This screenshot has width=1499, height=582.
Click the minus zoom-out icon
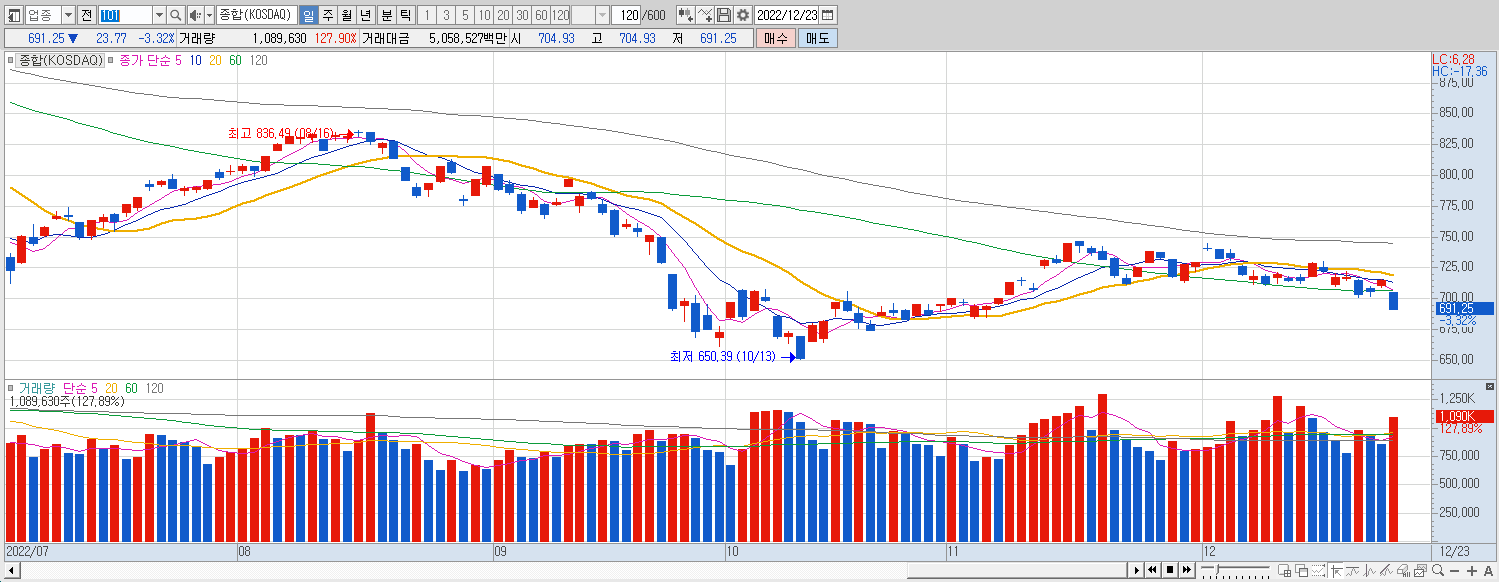(1454, 571)
